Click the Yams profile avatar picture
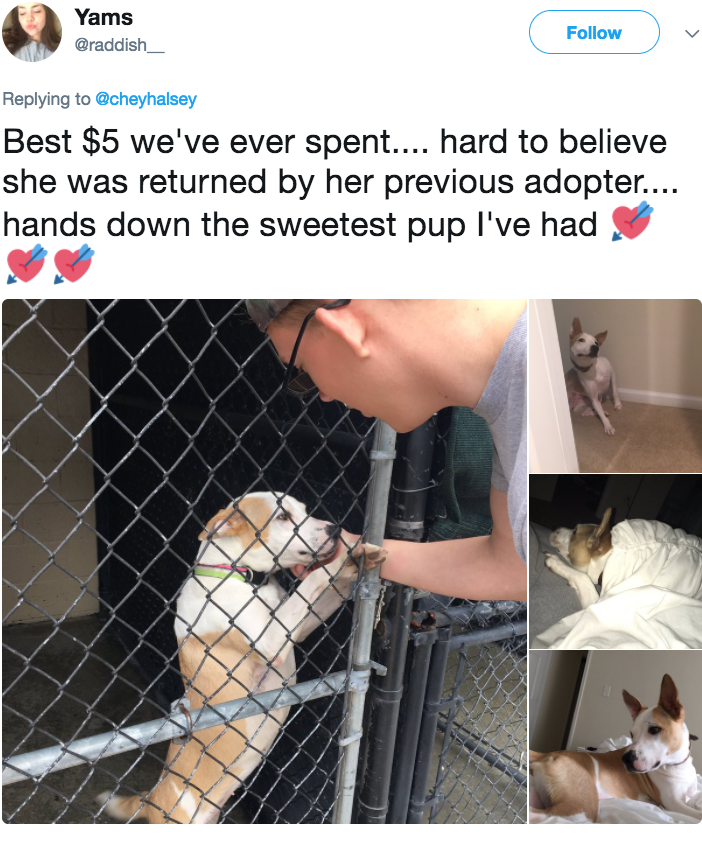 point(32,33)
